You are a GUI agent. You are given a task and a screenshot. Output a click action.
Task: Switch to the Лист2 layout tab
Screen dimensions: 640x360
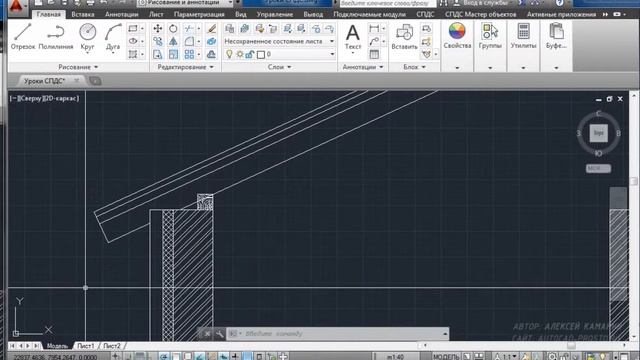tap(111, 346)
